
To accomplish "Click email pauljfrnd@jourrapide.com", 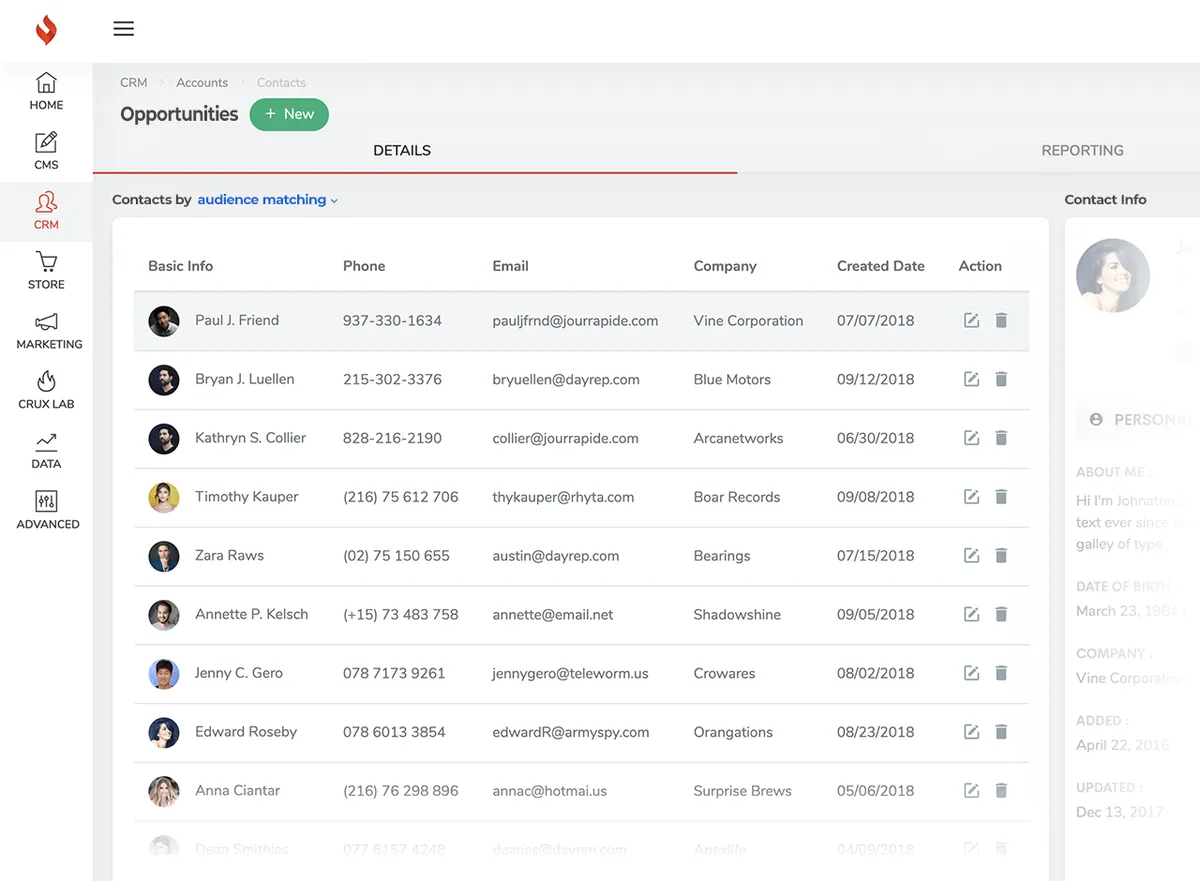I will 575,321.
